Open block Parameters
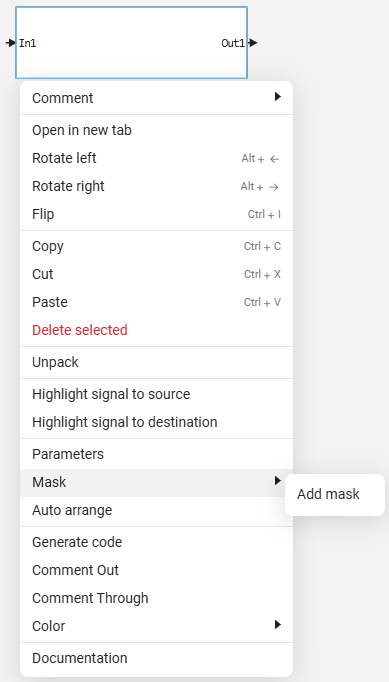This screenshot has width=389, height=682. (x=157, y=454)
